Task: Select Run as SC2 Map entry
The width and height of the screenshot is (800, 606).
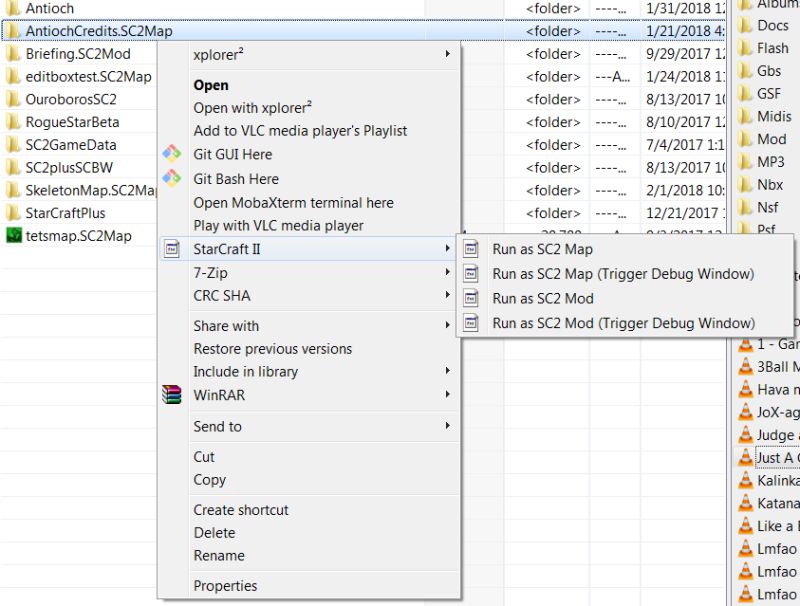Action: (542, 249)
